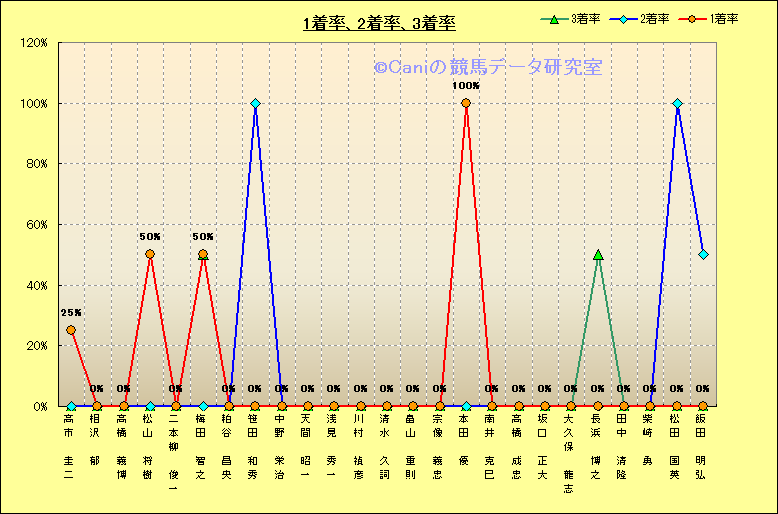The image size is (778, 514).
Task: Select the 1着率 legend label text
Action: tap(723, 19)
